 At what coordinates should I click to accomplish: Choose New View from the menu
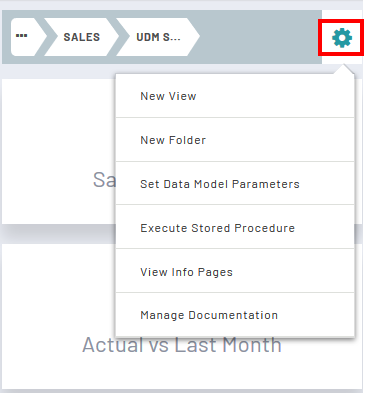coord(235,96)
